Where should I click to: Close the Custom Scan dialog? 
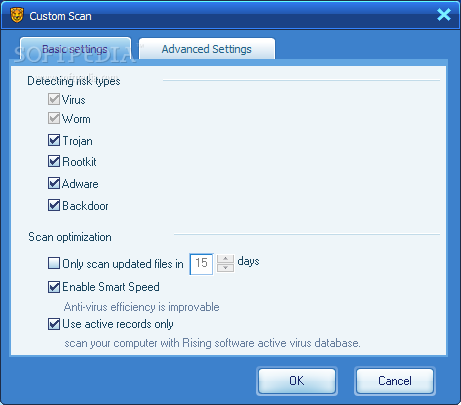click(444, 15)
